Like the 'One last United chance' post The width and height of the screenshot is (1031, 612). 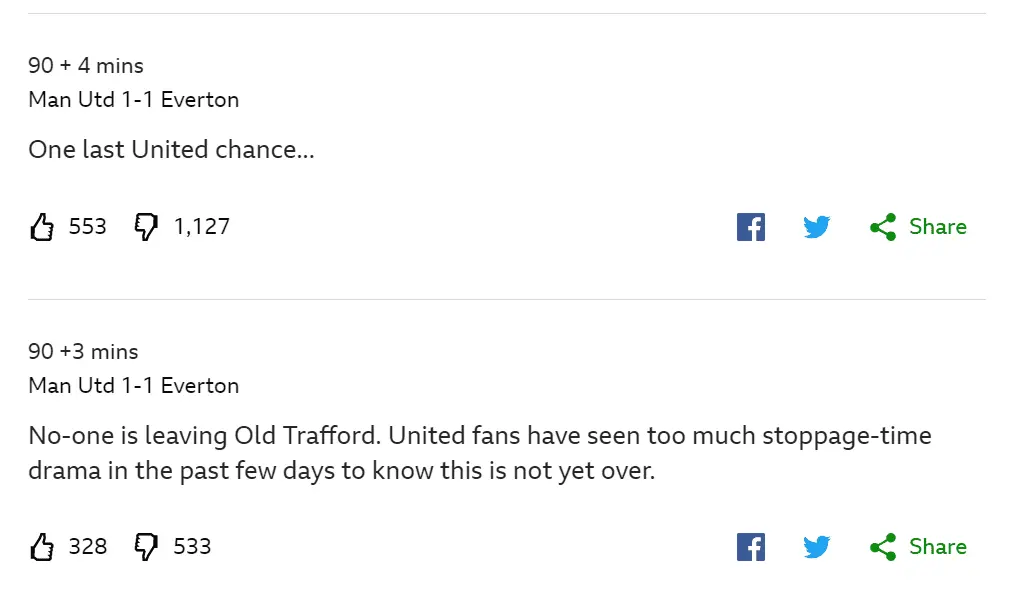pyautogui.click(x=42, y=228)
